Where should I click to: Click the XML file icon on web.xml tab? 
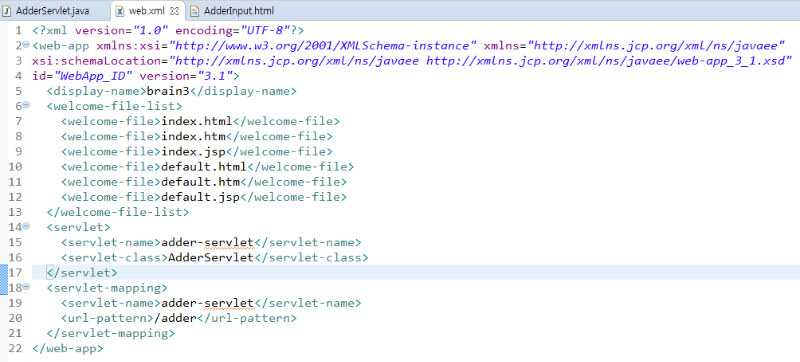point(120,11)
